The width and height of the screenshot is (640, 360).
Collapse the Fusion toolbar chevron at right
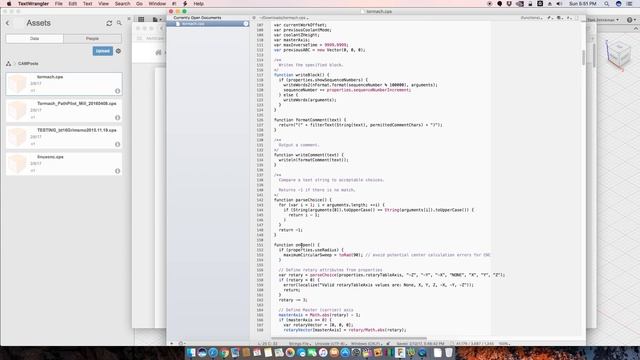click(636, 29)
